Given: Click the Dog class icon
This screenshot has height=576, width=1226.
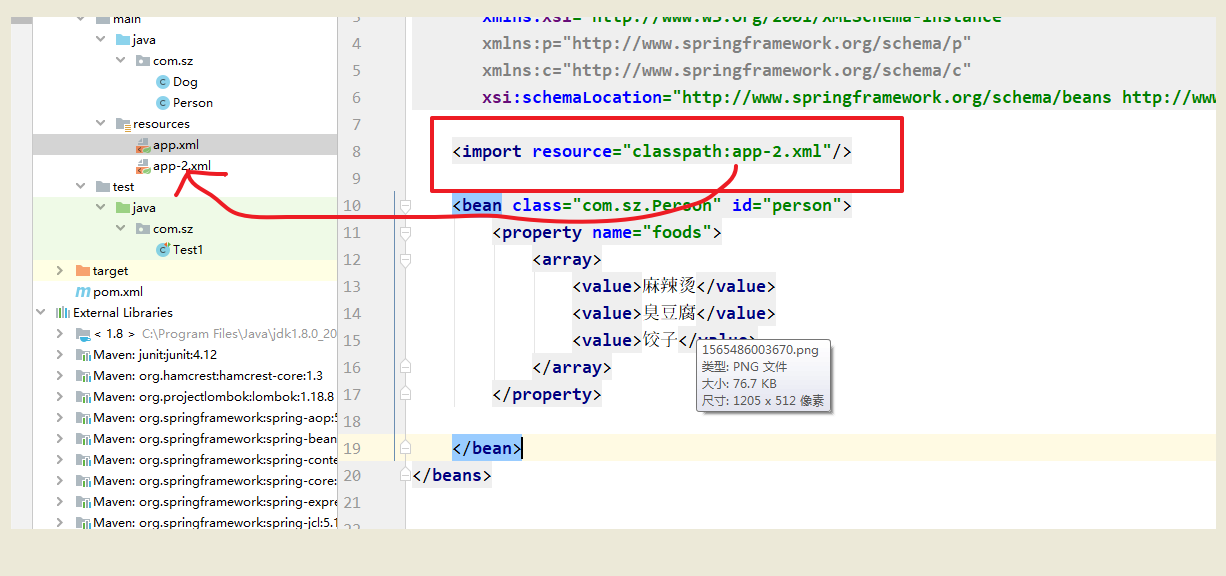Looking at the screenshot, I should (x=163, y=82).
